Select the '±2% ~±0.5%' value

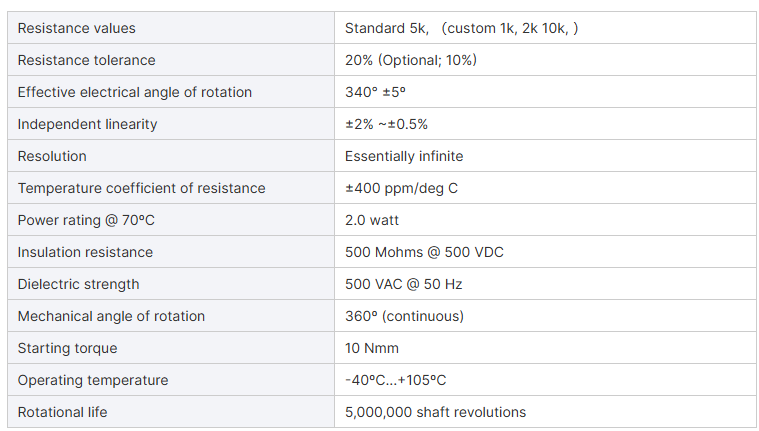coord(386,124)
